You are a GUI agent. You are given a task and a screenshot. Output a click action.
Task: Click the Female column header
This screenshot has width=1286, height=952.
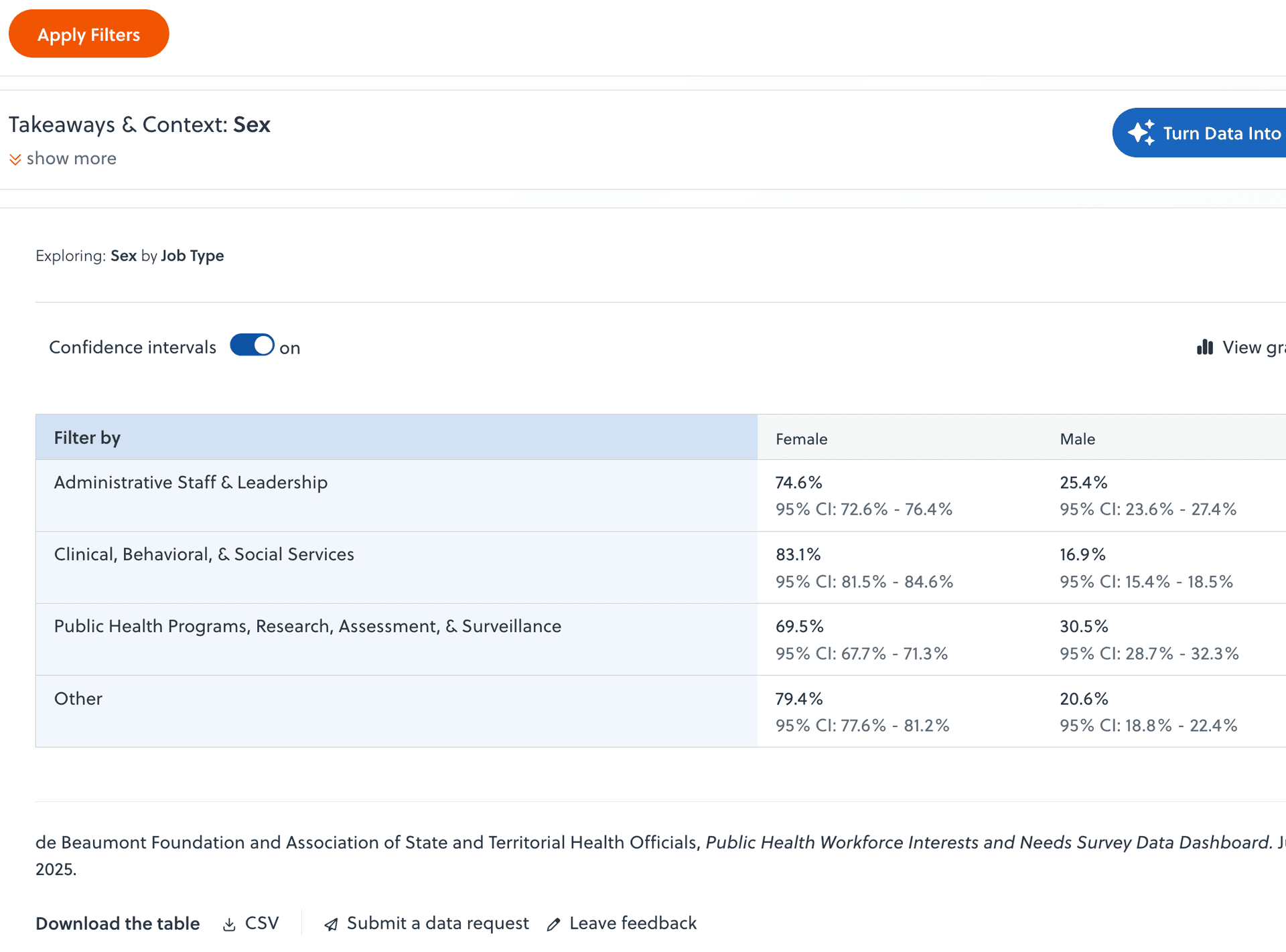(x=801, y=439)
